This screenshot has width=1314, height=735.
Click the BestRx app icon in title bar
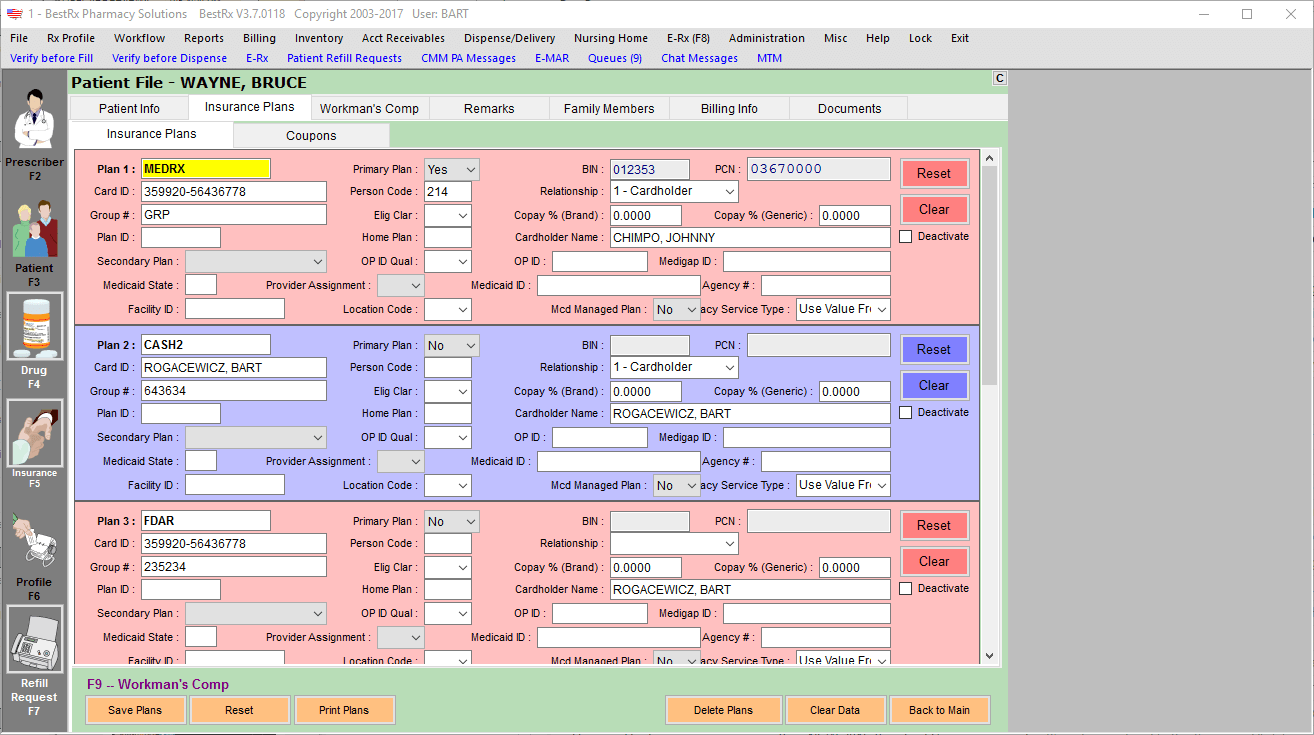click(14, 14)
